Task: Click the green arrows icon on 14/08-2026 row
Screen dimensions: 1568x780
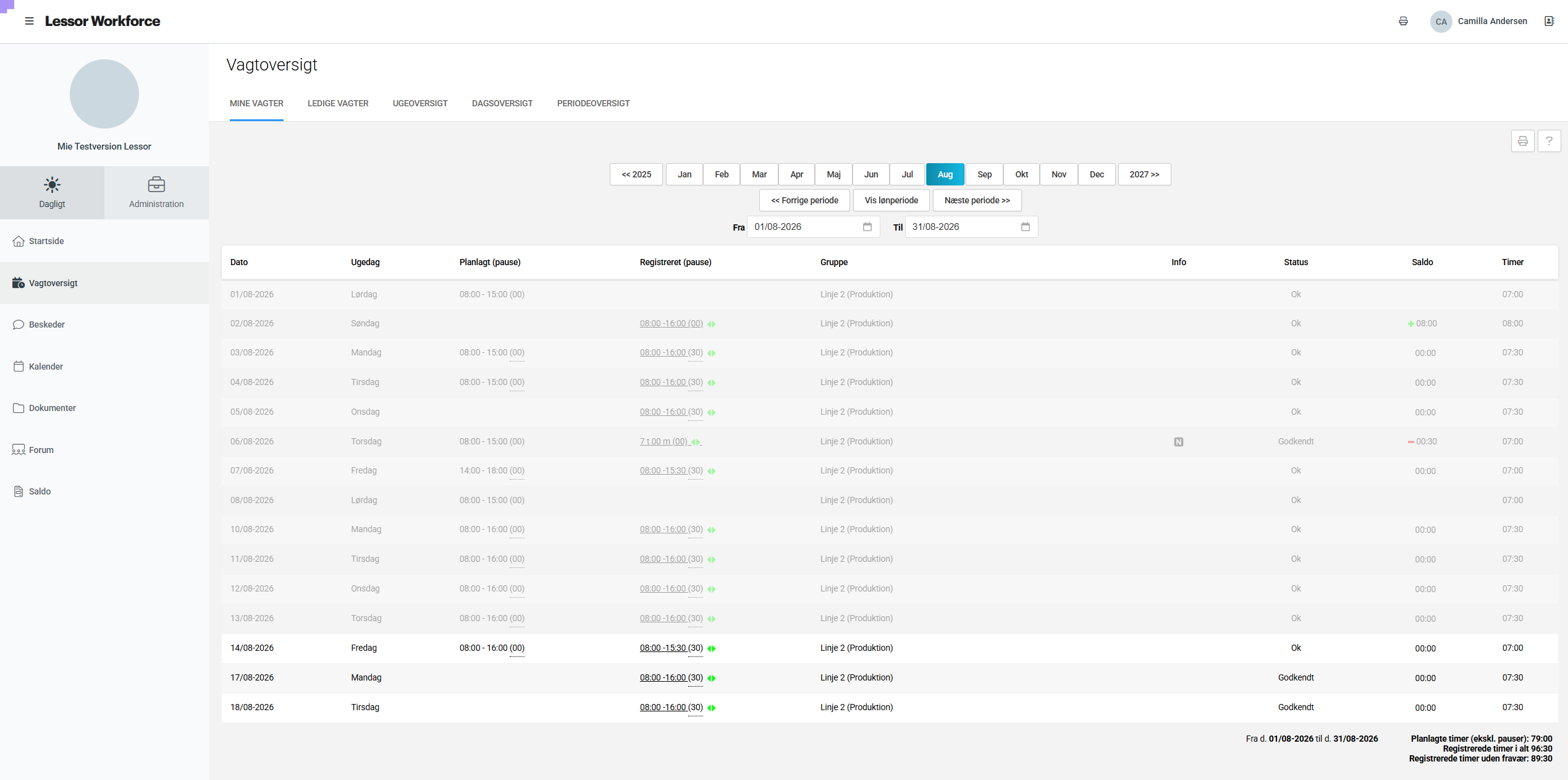Action: pyautogui.click(x=711, y=648)
